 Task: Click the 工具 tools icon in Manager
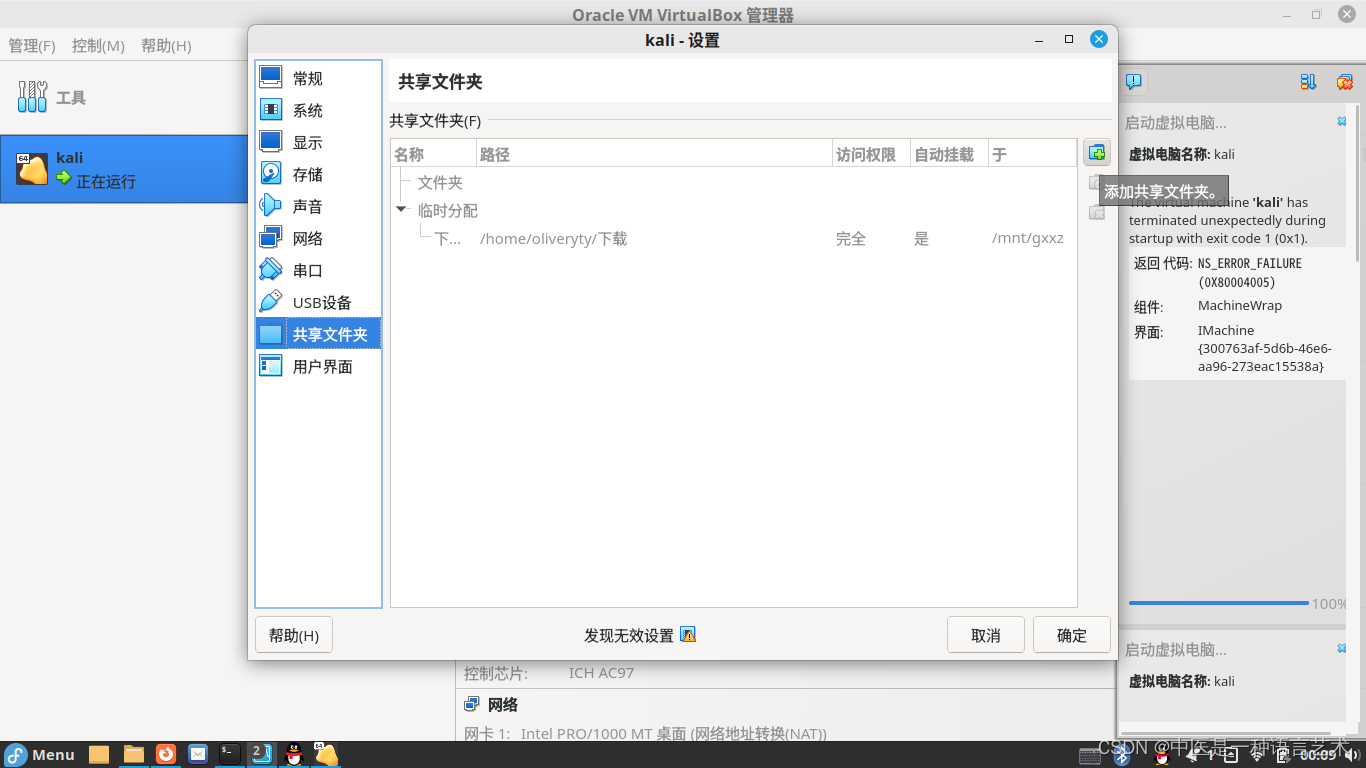coord(32,97)
